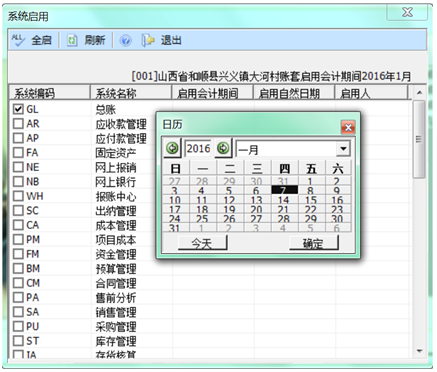Close the 日历 calendar popup
Viewport: 437px width, 372px height.
[x=348, y=127]
